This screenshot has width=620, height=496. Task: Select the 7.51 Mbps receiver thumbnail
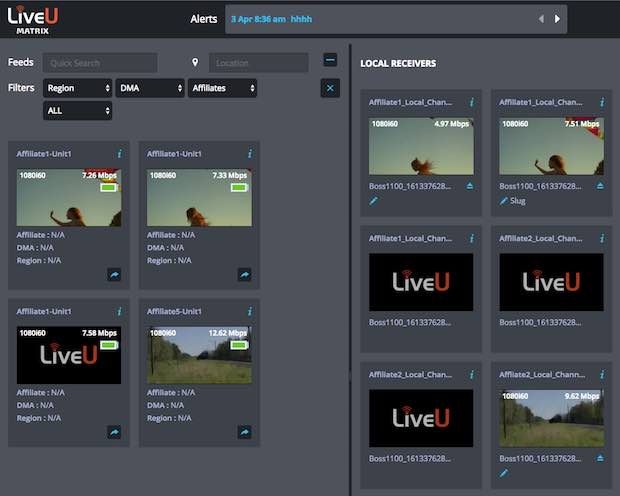552,146
